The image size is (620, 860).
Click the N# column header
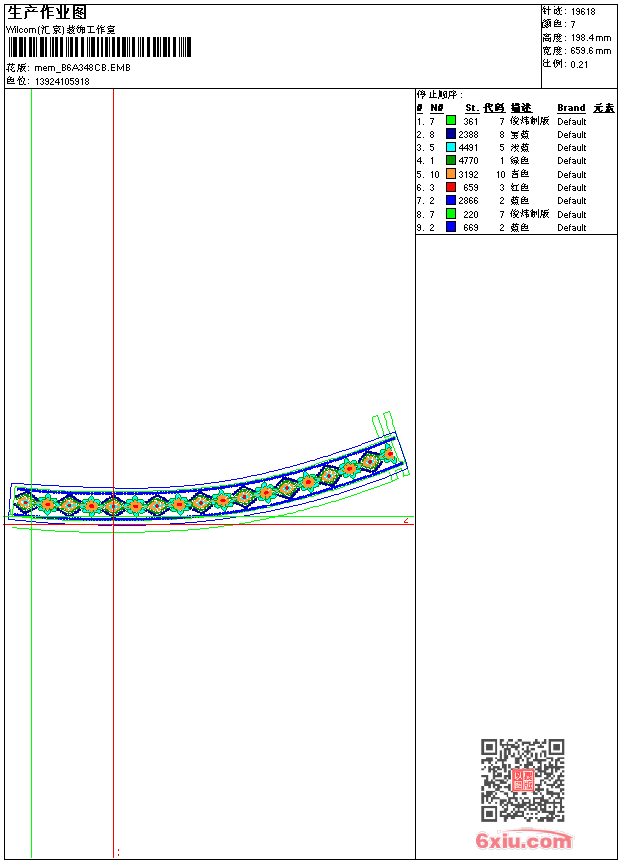437,108
